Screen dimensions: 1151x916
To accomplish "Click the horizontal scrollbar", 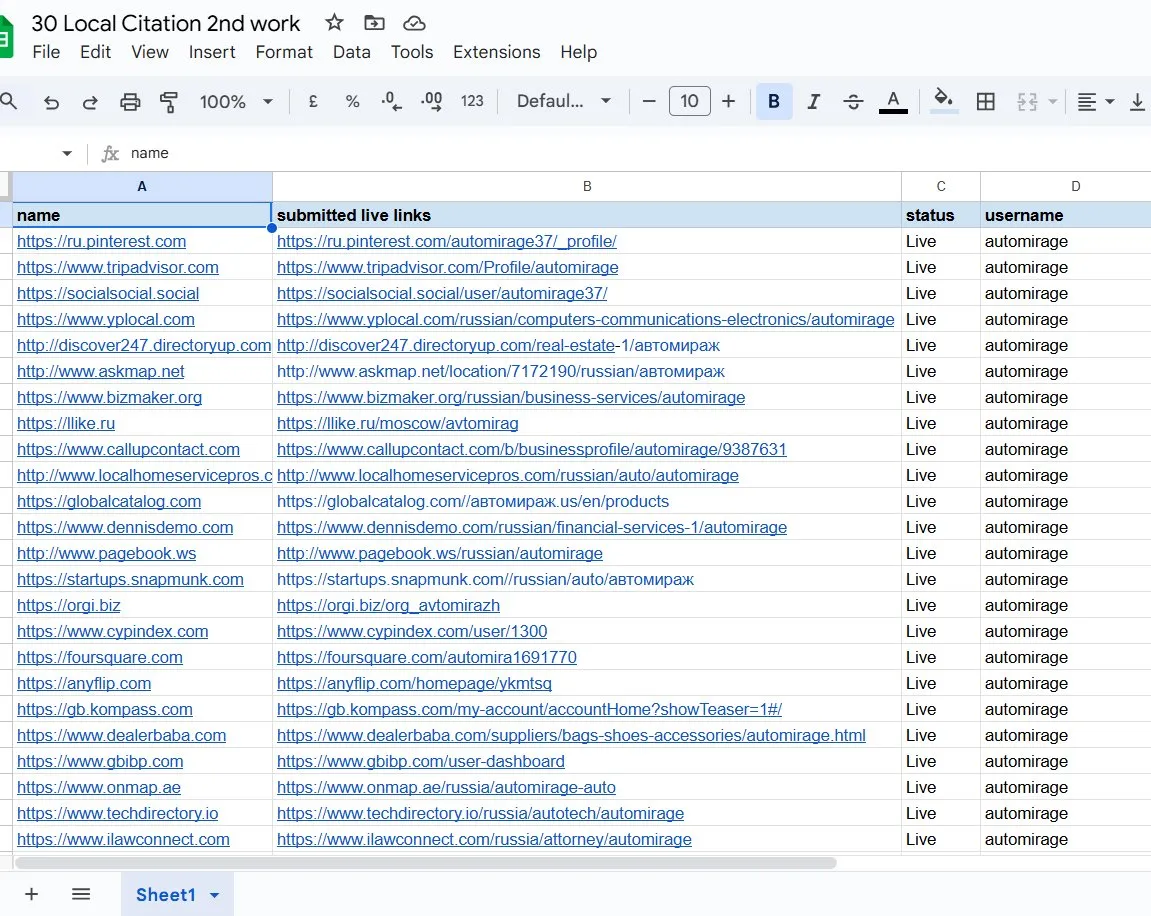I will (426, 862).
